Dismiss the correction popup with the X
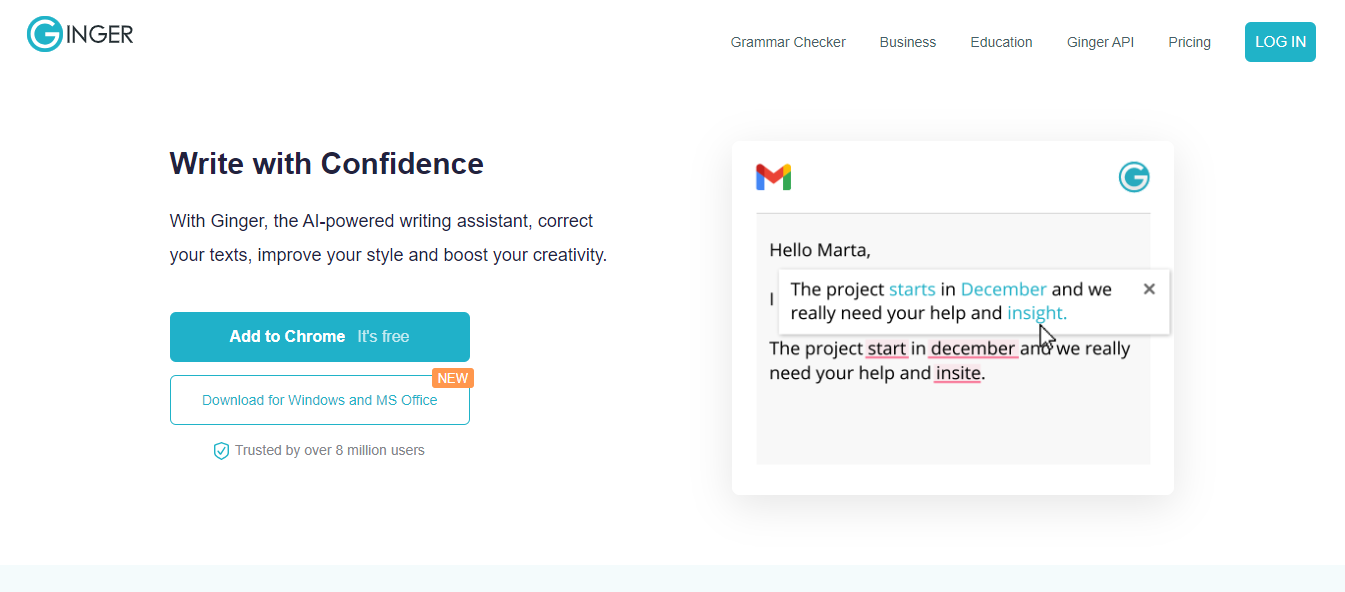 click(x=1148, y=288)
